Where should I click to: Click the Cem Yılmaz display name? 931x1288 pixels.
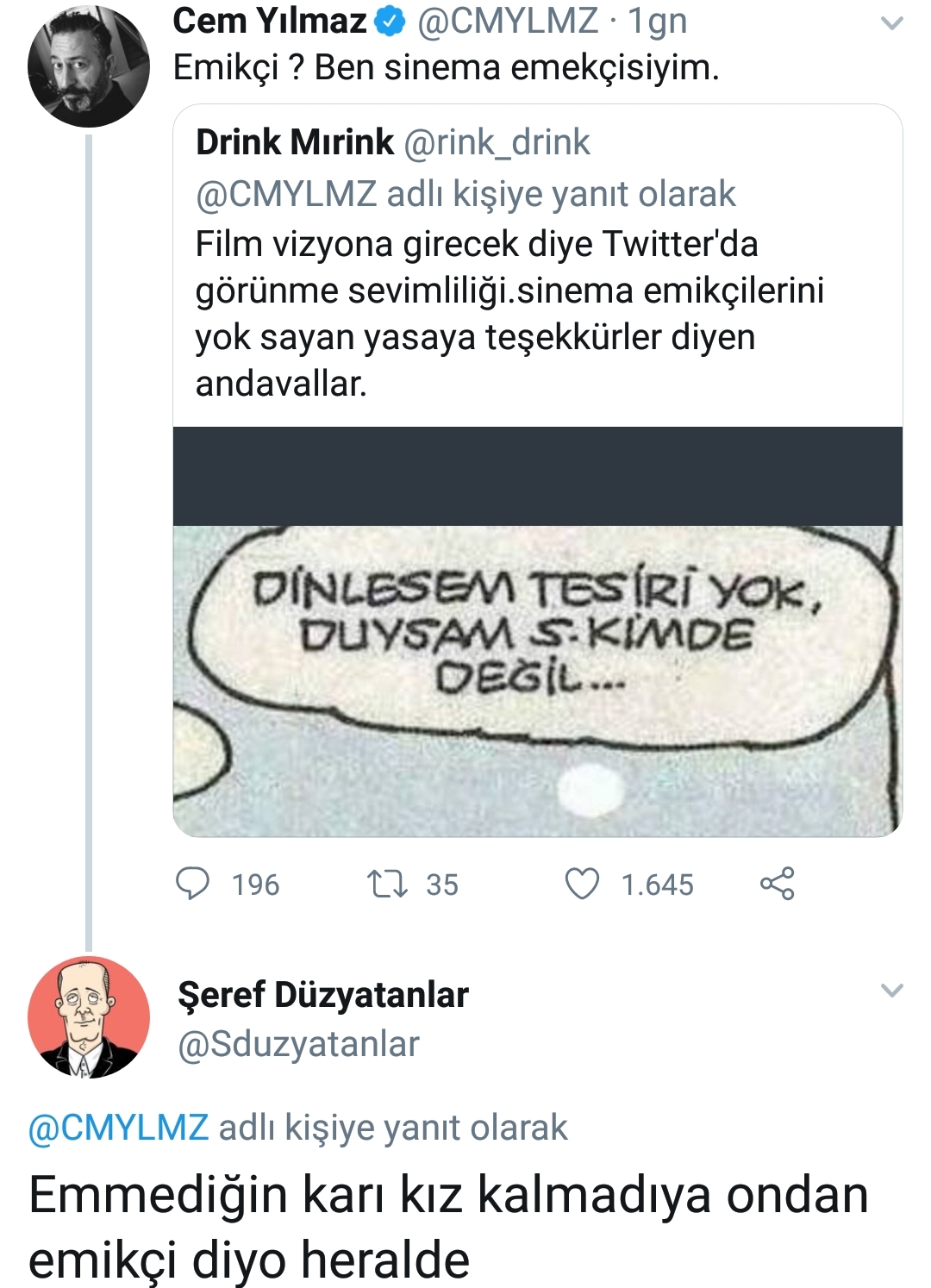pyautogui.click(x=270, y=22)
